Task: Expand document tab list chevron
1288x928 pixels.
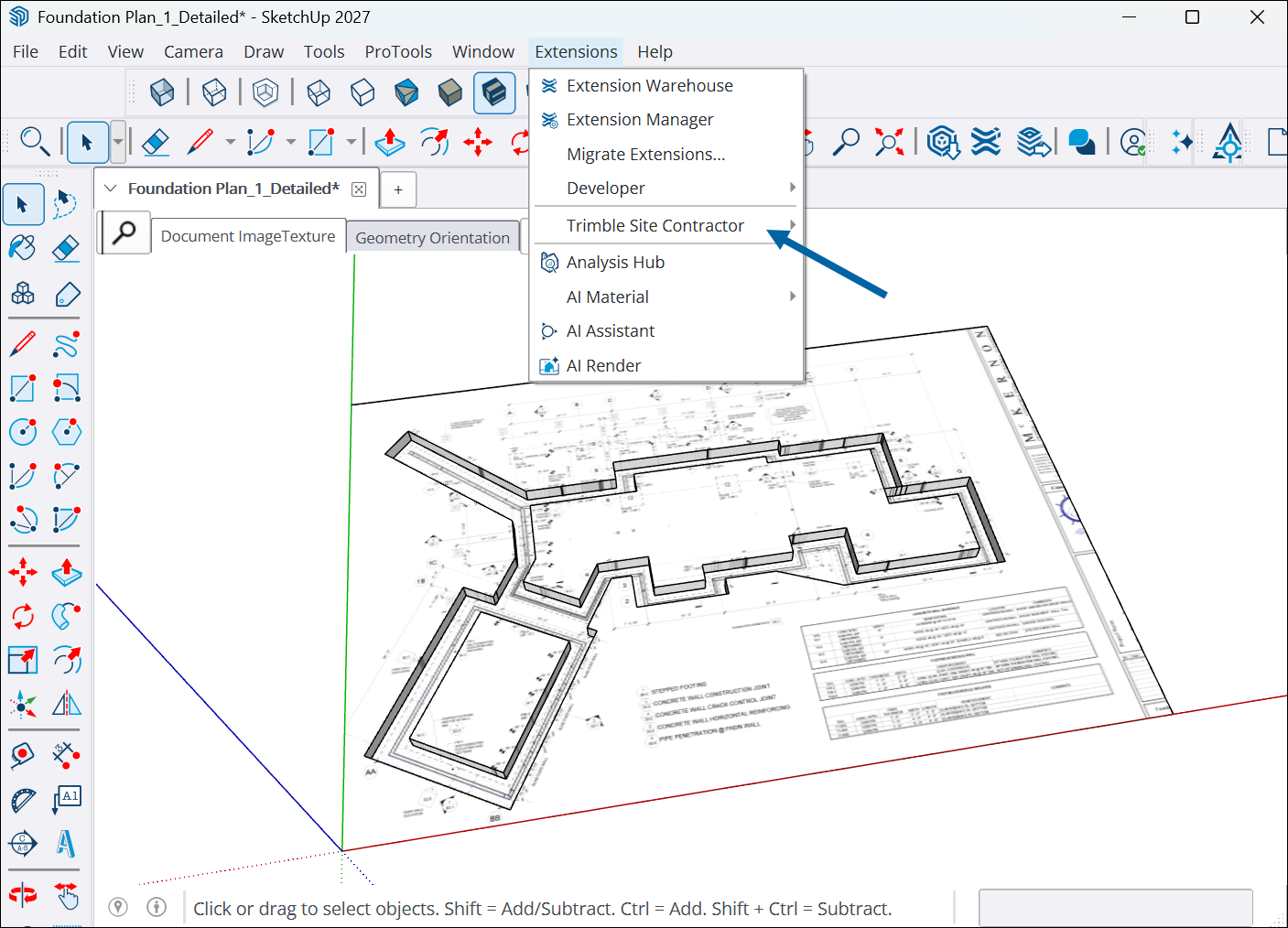Action: click(x=111, y=189)
